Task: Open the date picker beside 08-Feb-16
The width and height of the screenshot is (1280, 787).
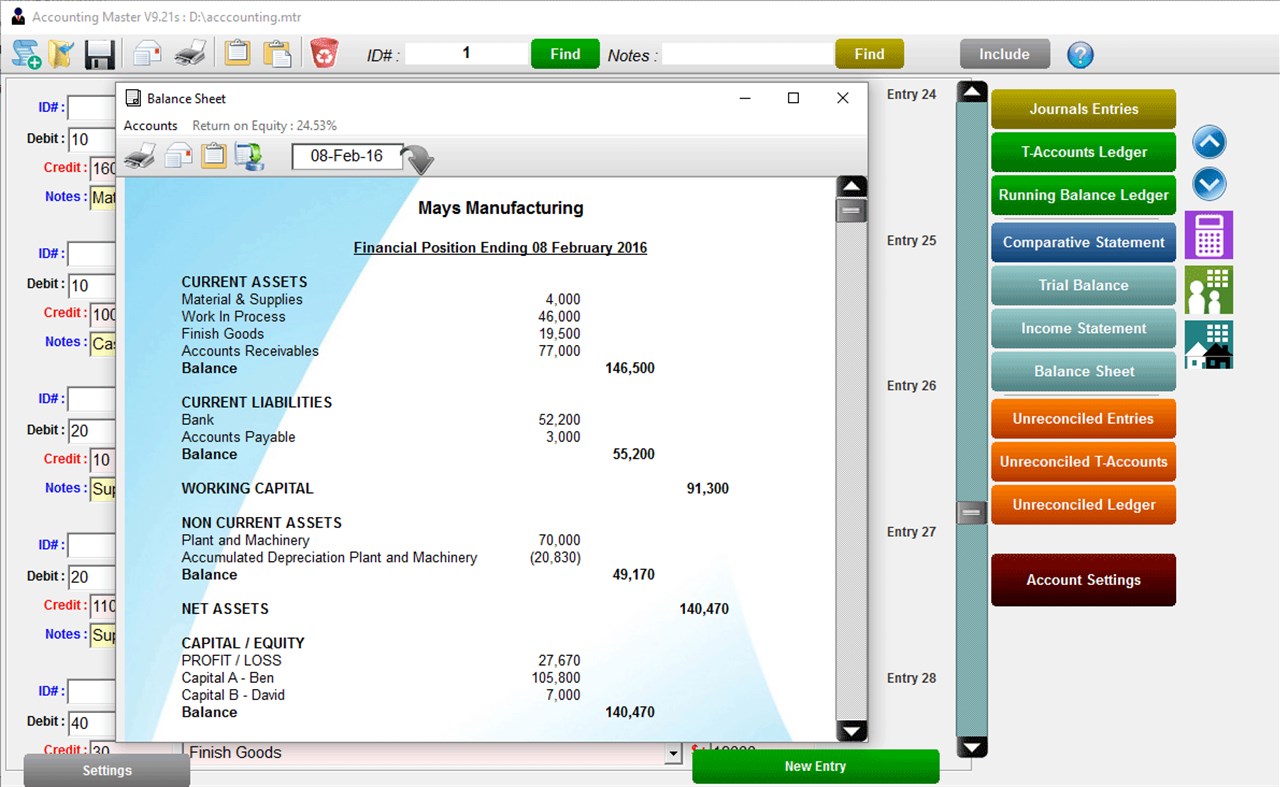Action: (x=419, y=160)
